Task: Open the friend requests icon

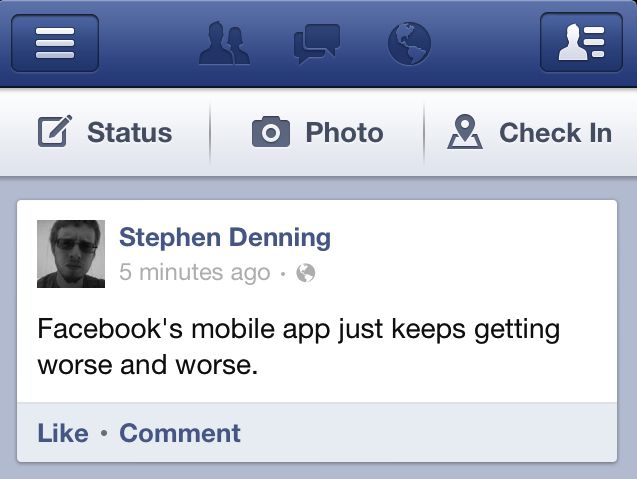Action: coord(224,43)
